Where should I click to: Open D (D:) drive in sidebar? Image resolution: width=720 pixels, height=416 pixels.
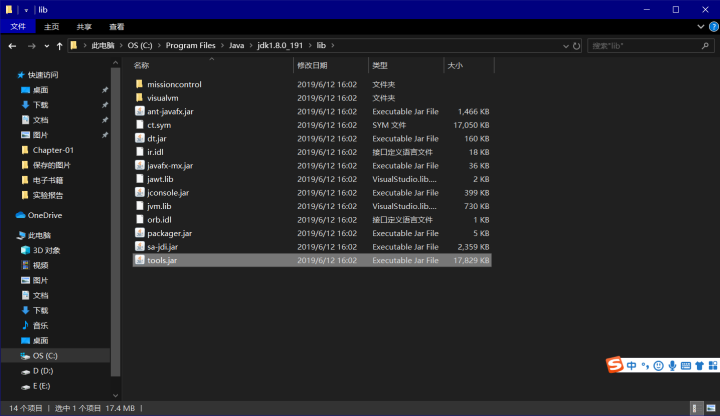tap(43, 371)
